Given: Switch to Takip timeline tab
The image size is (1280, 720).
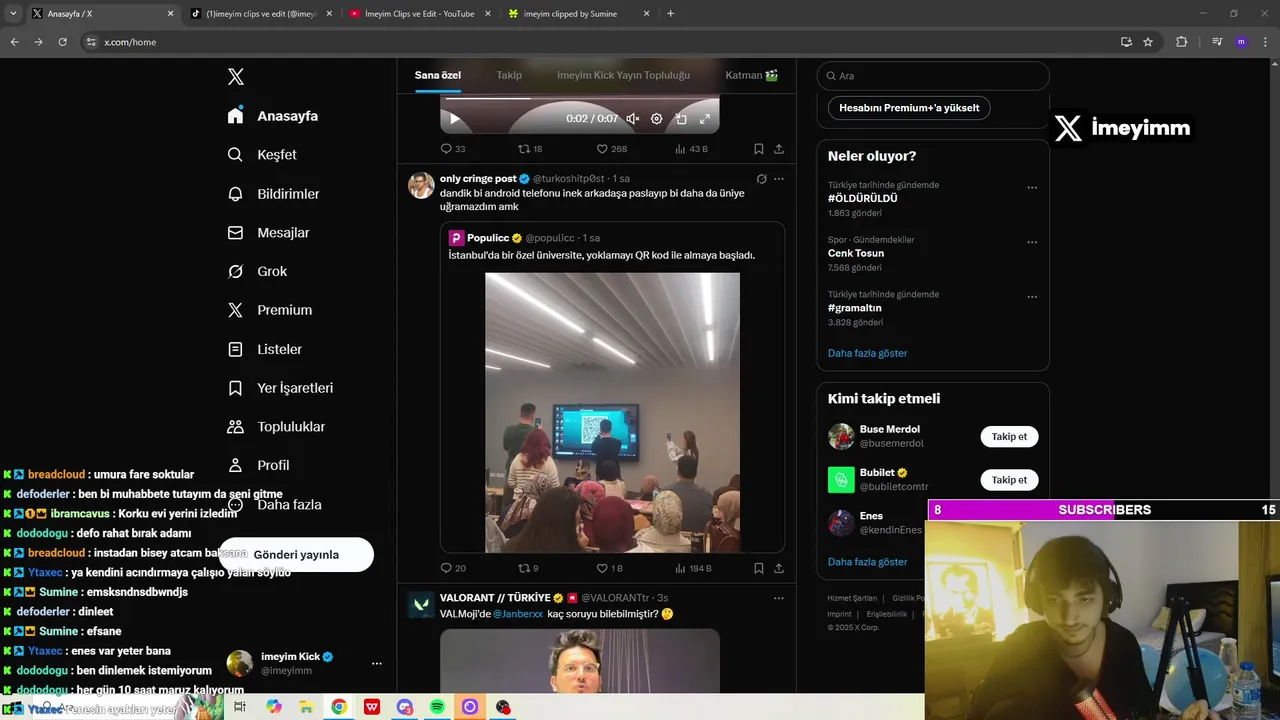Looking at the screenshot, I should tap(509, 75).
